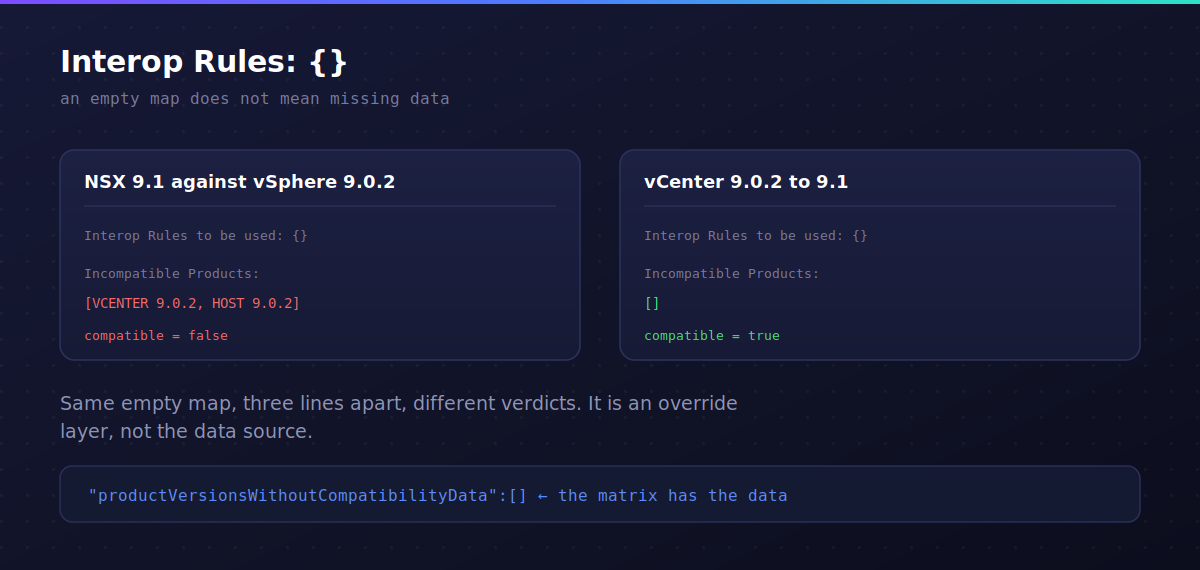Click the 'vCenter 9.0.2 to 9.1' card title

pyautogui.click(x=746, y=182)
